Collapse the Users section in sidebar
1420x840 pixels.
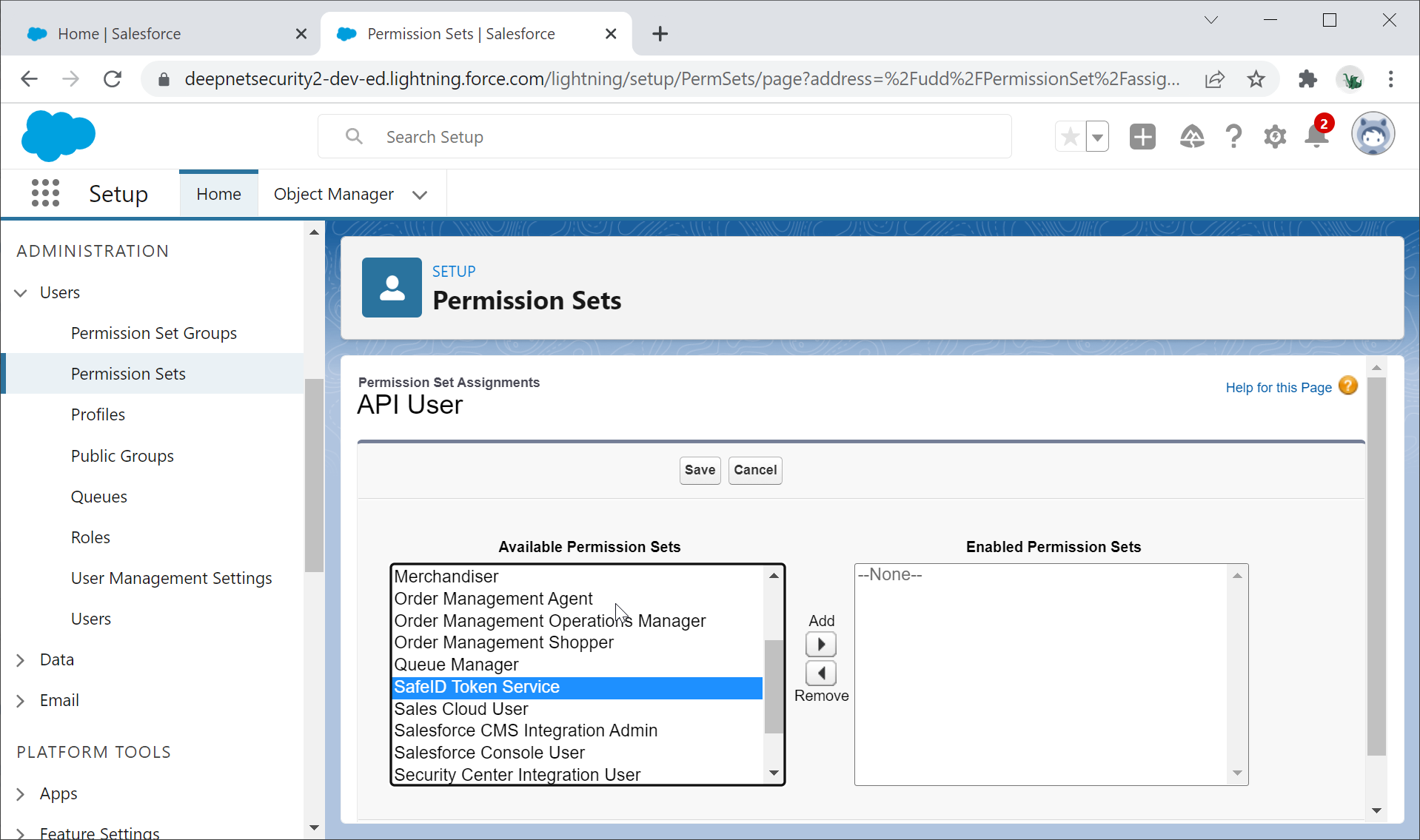(21, 293)
